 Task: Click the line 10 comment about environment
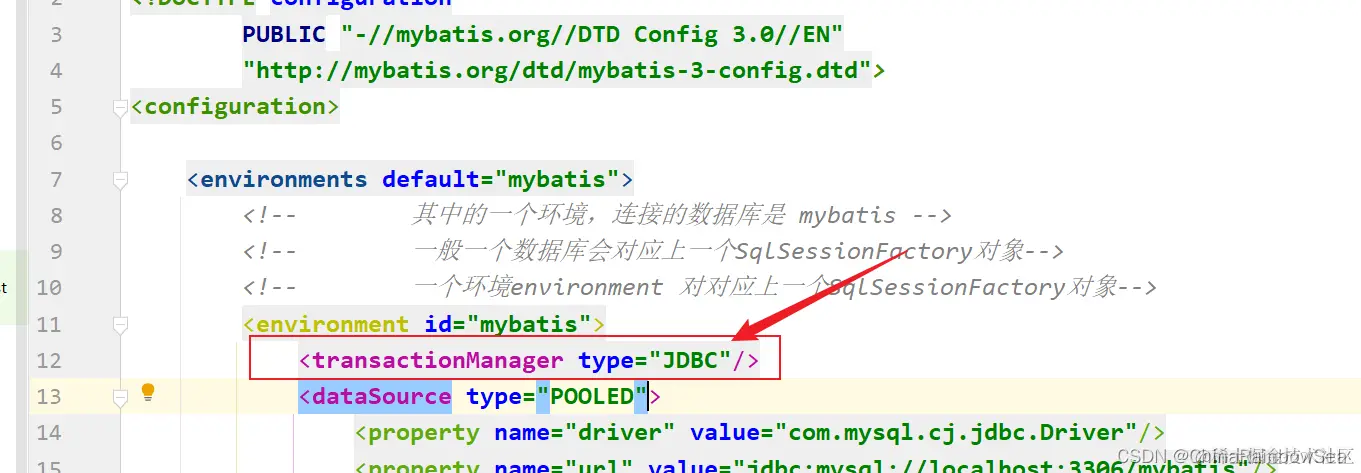(699, 288)
